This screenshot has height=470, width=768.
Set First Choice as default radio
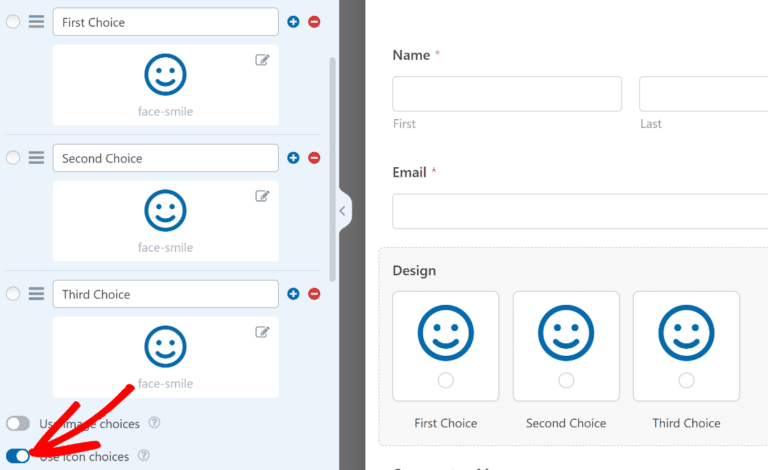click(x=13, y=22)
